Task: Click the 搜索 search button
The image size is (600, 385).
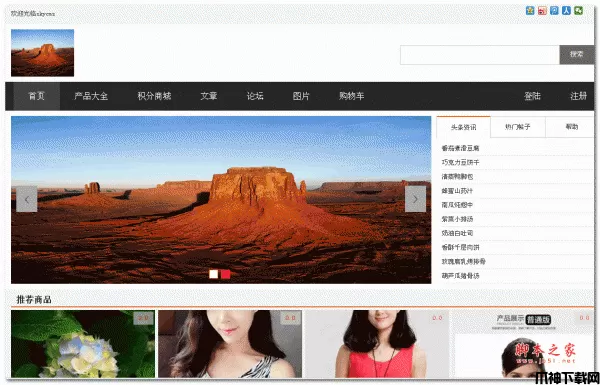Action: tap(577, 55)
